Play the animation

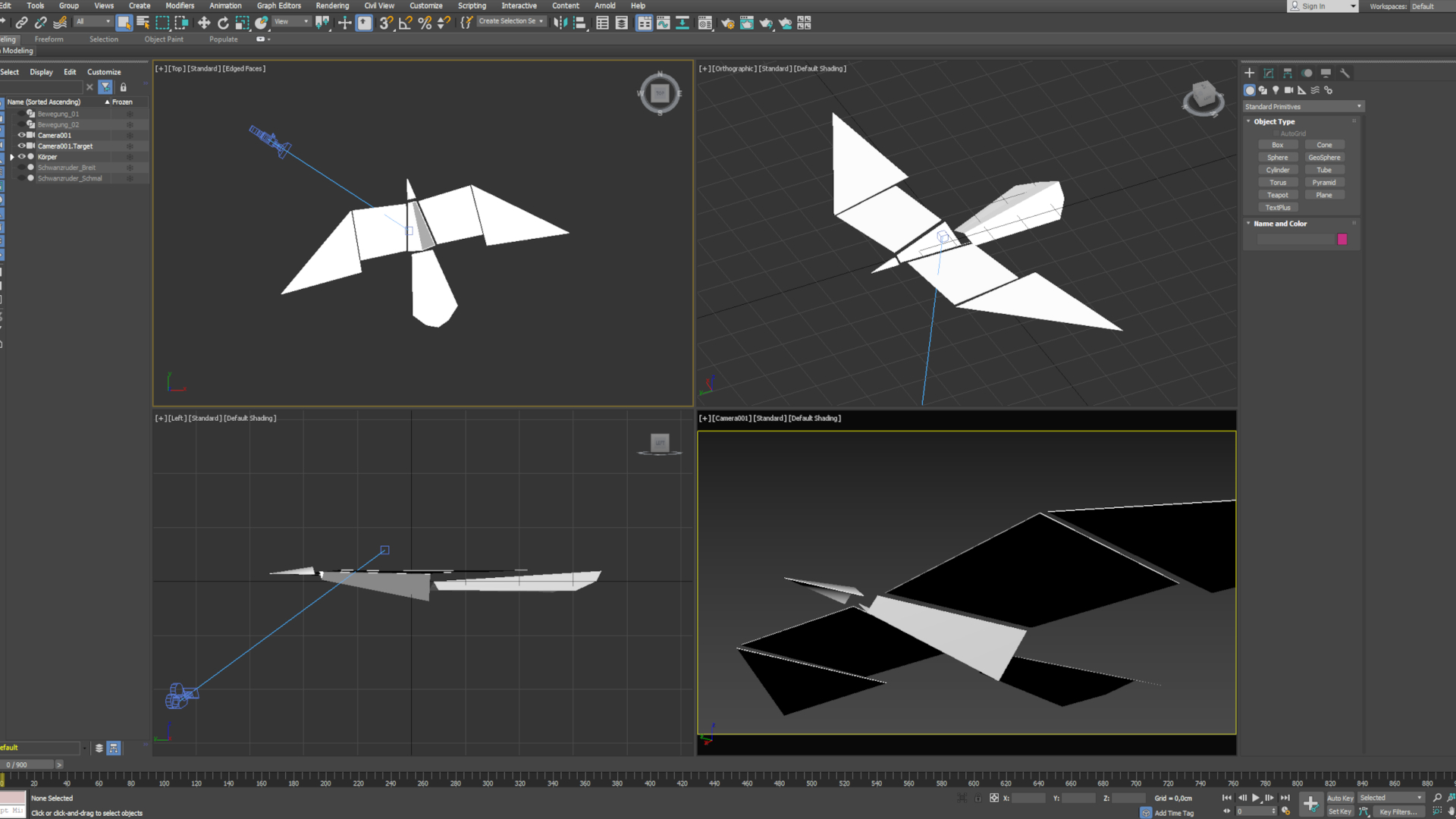click(x=1256, y=798)
